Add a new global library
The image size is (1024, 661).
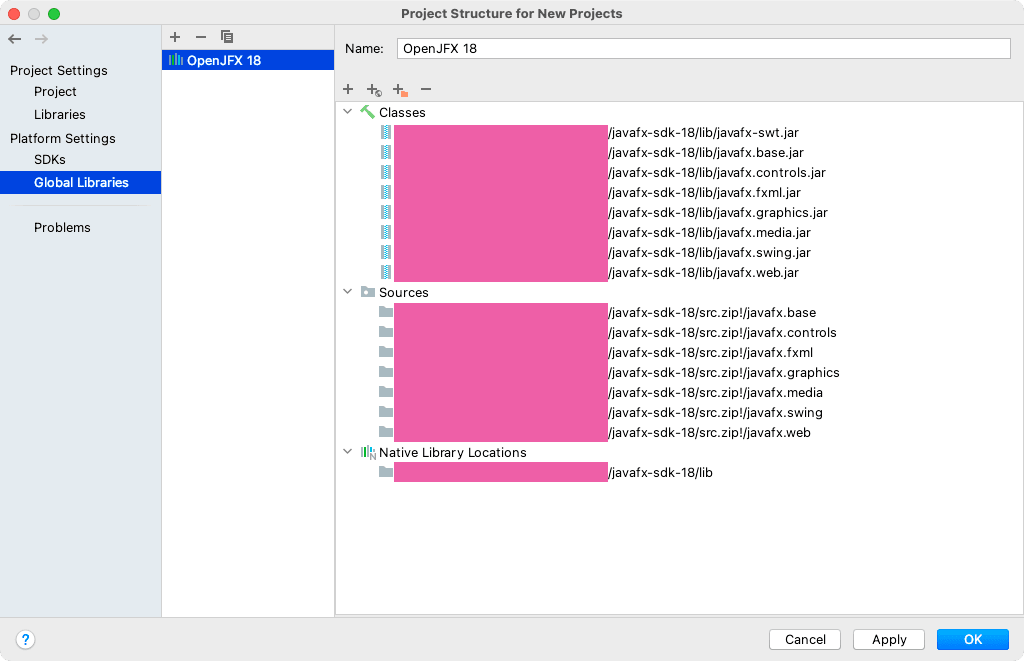[174, 37]
